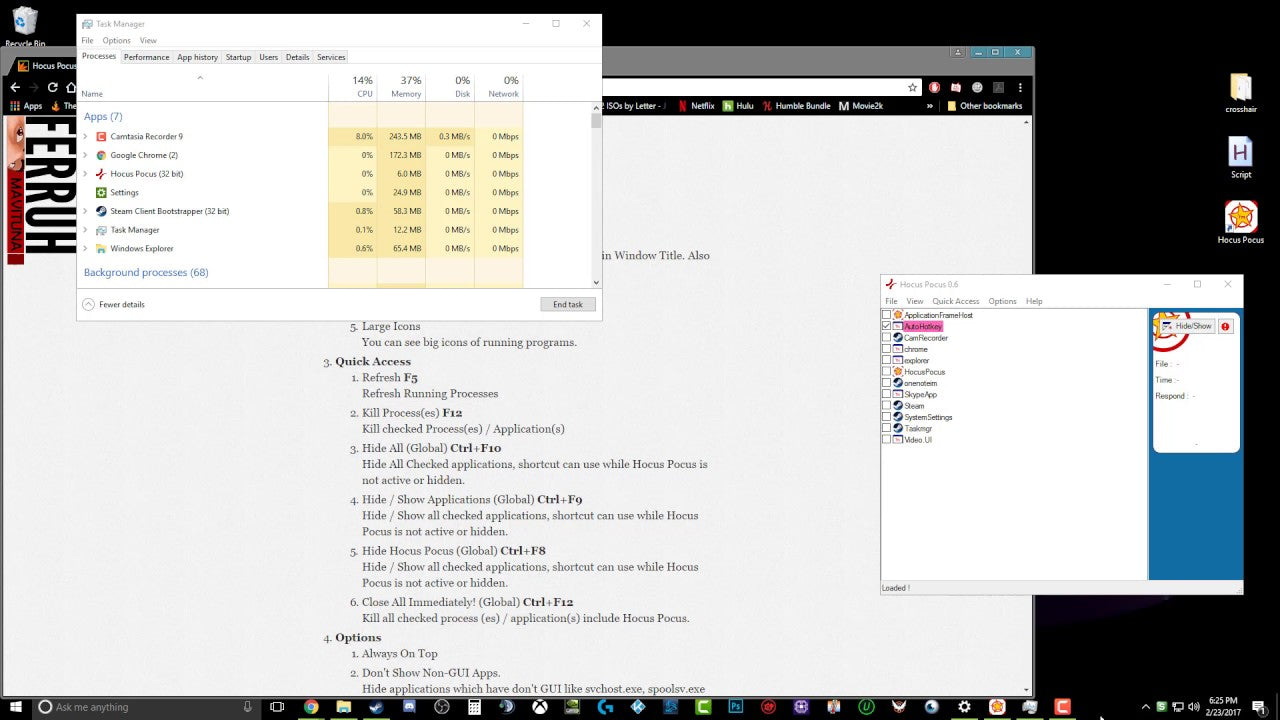Click the Script file icon on desktop
The width and height of the screenshot is (1280, 720).
1240,152
